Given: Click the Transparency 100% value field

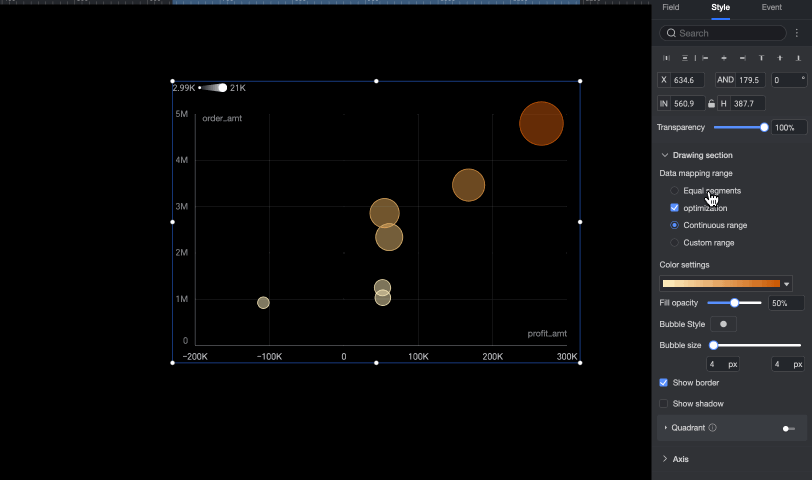Looking at the screenshot, I should click(x=789, y=127).
